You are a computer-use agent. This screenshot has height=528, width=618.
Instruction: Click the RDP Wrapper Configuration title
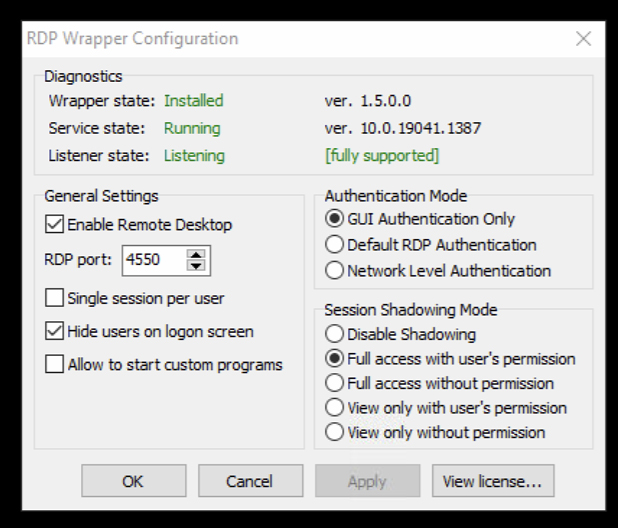click(132, 39)
